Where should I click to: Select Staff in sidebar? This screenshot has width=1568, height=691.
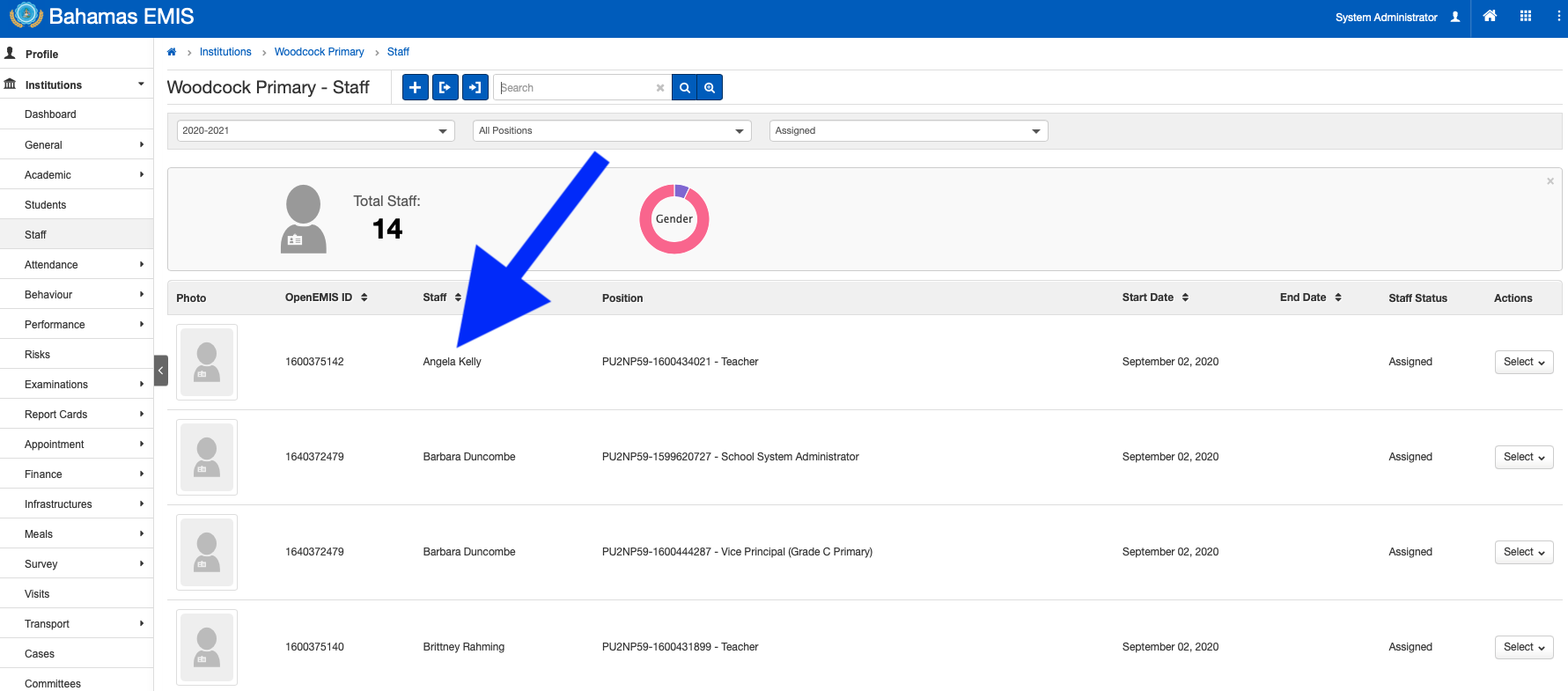pyautogui.click(x=77, y=234)
